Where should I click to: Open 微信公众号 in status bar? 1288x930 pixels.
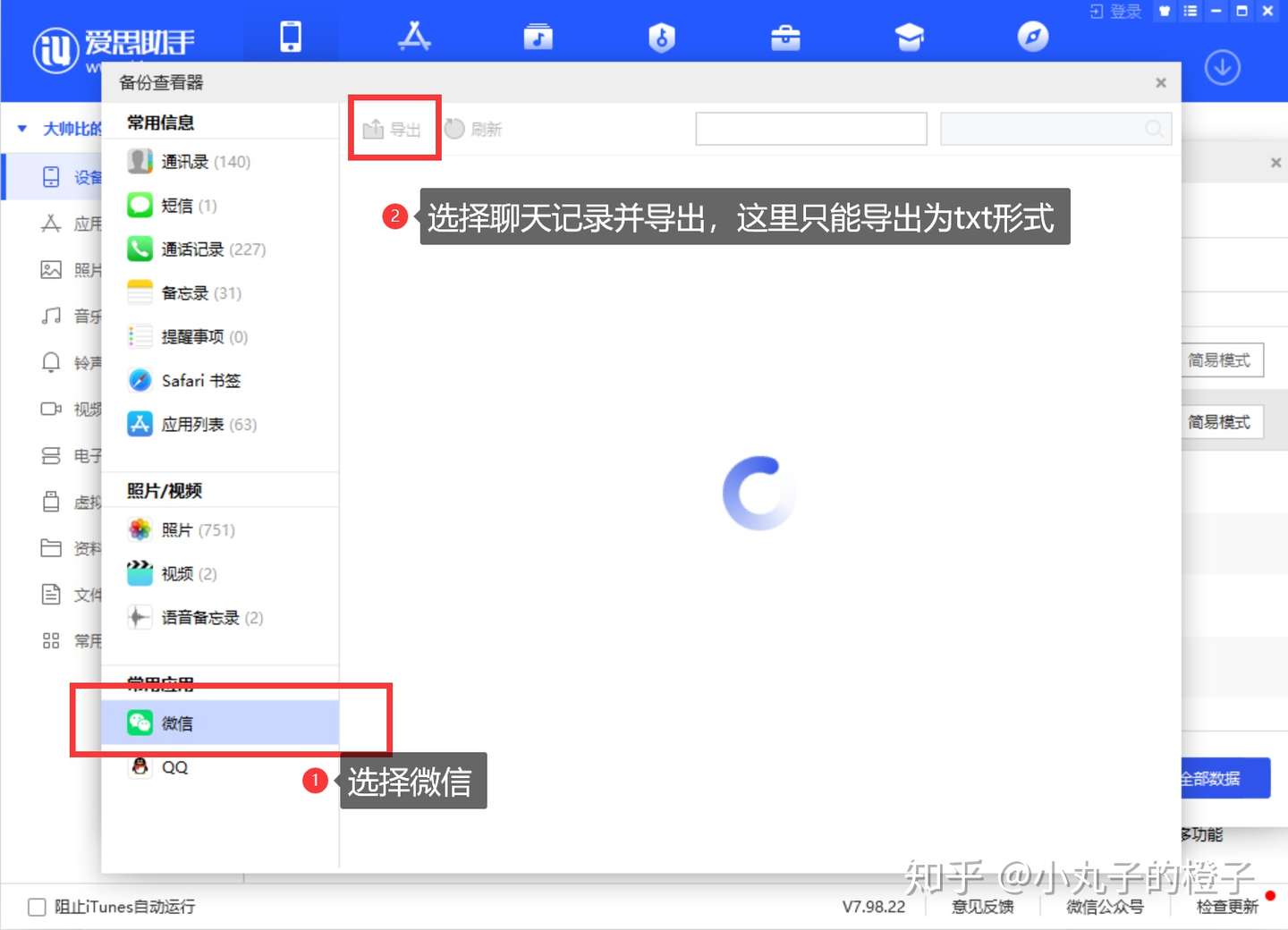click(1105, 907)
